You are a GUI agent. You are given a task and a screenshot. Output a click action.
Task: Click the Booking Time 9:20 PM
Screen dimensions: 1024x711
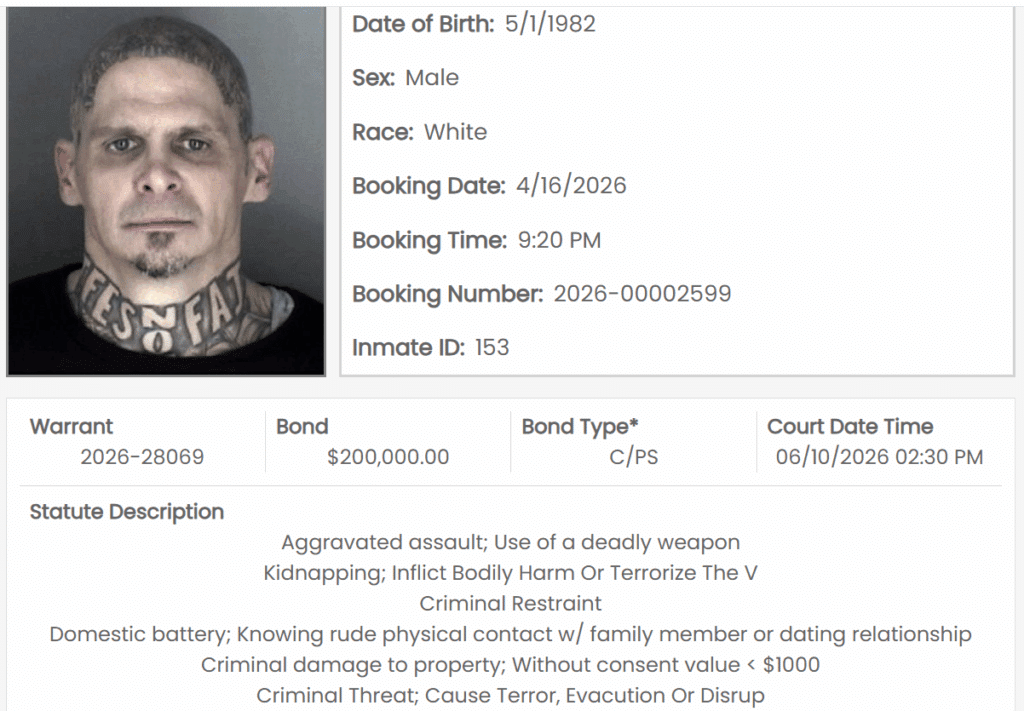pyautogui.click(x=559, y=240)
